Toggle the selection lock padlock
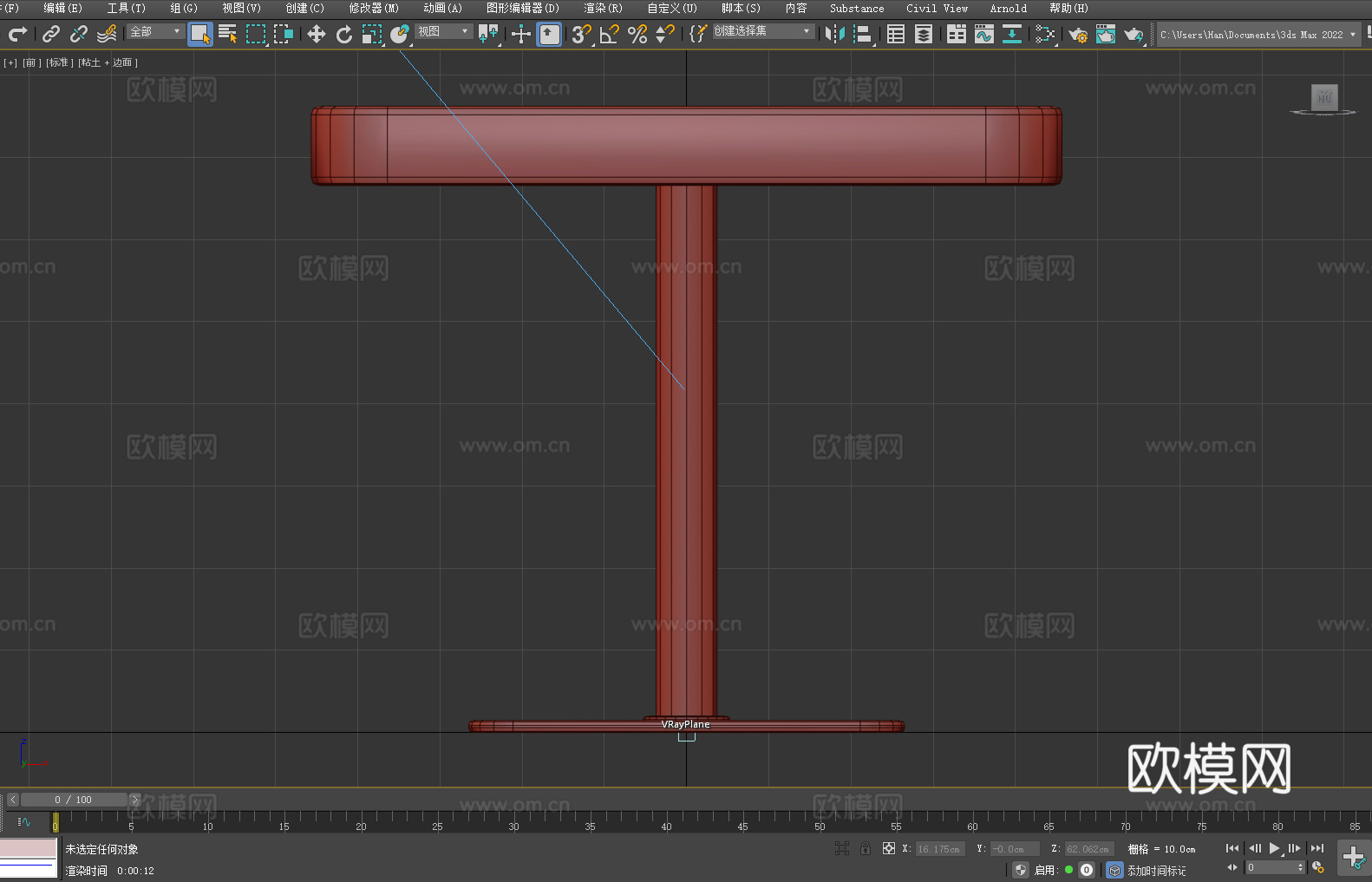1372x882 pixels. [865, 848]
